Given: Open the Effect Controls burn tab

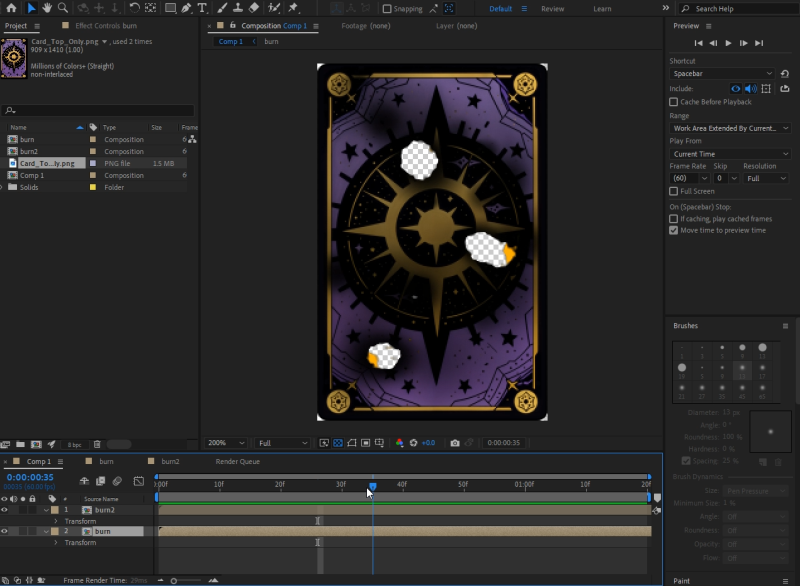Looking at the screenshot, I should pyautogui.click(x=106, y=26).
